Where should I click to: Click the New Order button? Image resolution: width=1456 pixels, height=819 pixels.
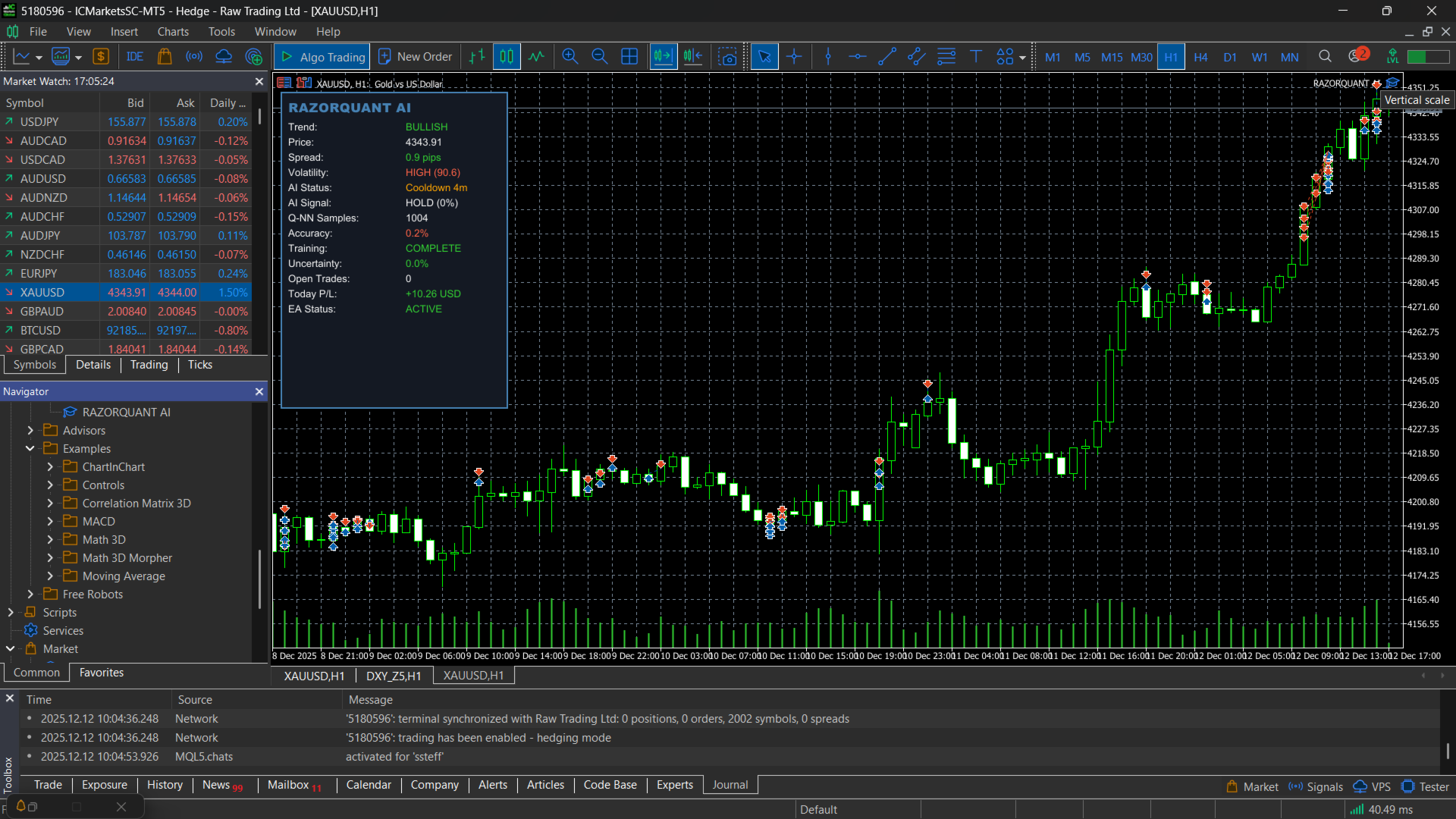(415, 57)
